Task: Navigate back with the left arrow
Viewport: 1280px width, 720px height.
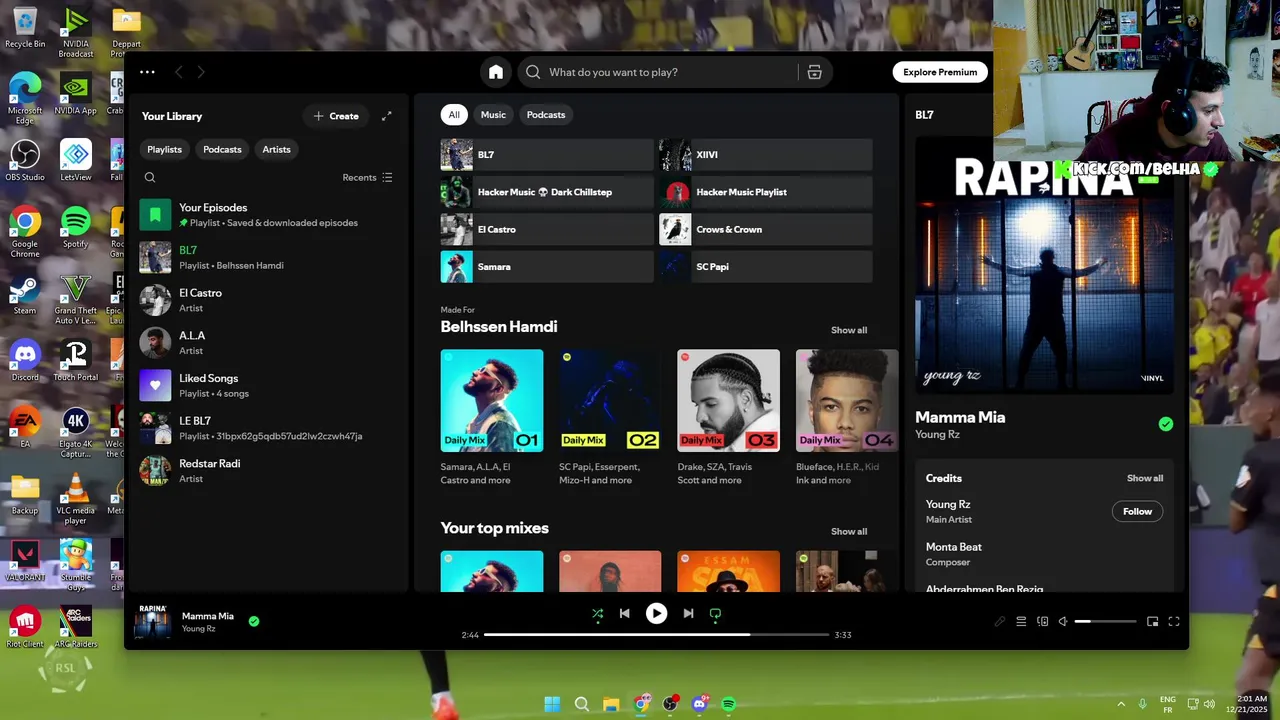Action: [x=179, y=72]
